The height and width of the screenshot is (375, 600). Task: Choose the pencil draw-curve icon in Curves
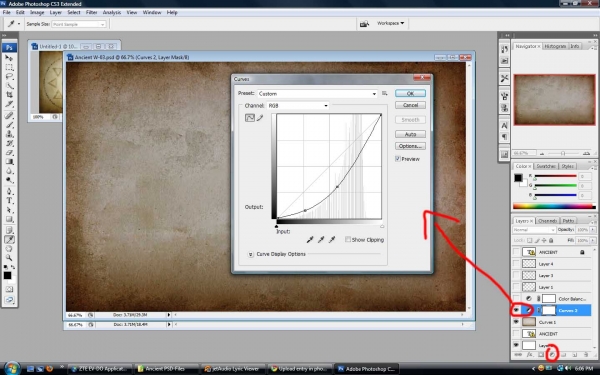click(x=260, y=118)
